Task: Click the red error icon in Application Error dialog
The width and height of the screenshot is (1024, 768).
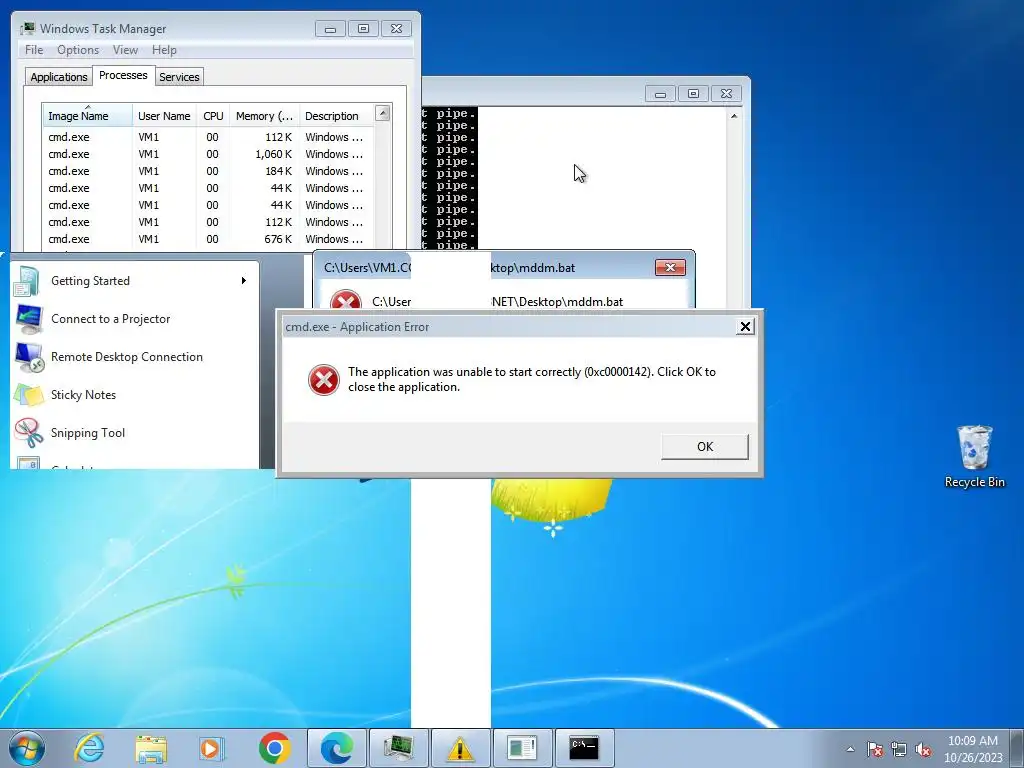Action: [x=324, y=379]
